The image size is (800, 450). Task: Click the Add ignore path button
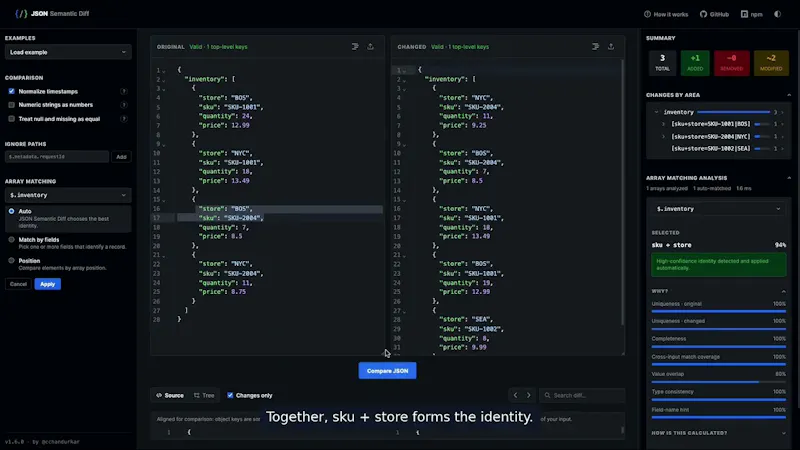coord(121,157)
